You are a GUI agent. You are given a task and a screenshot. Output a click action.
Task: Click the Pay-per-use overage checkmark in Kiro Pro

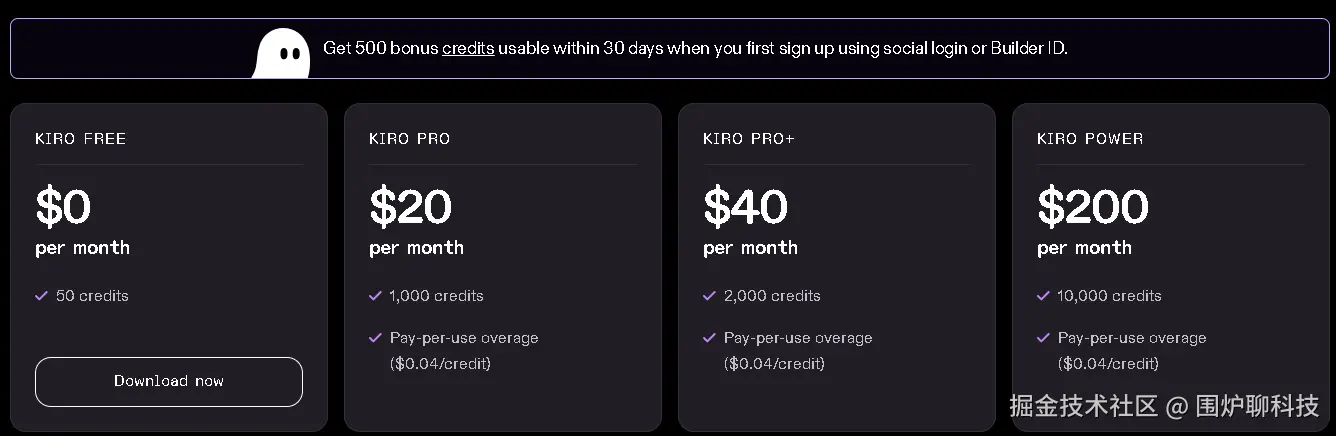coord(375,338)
